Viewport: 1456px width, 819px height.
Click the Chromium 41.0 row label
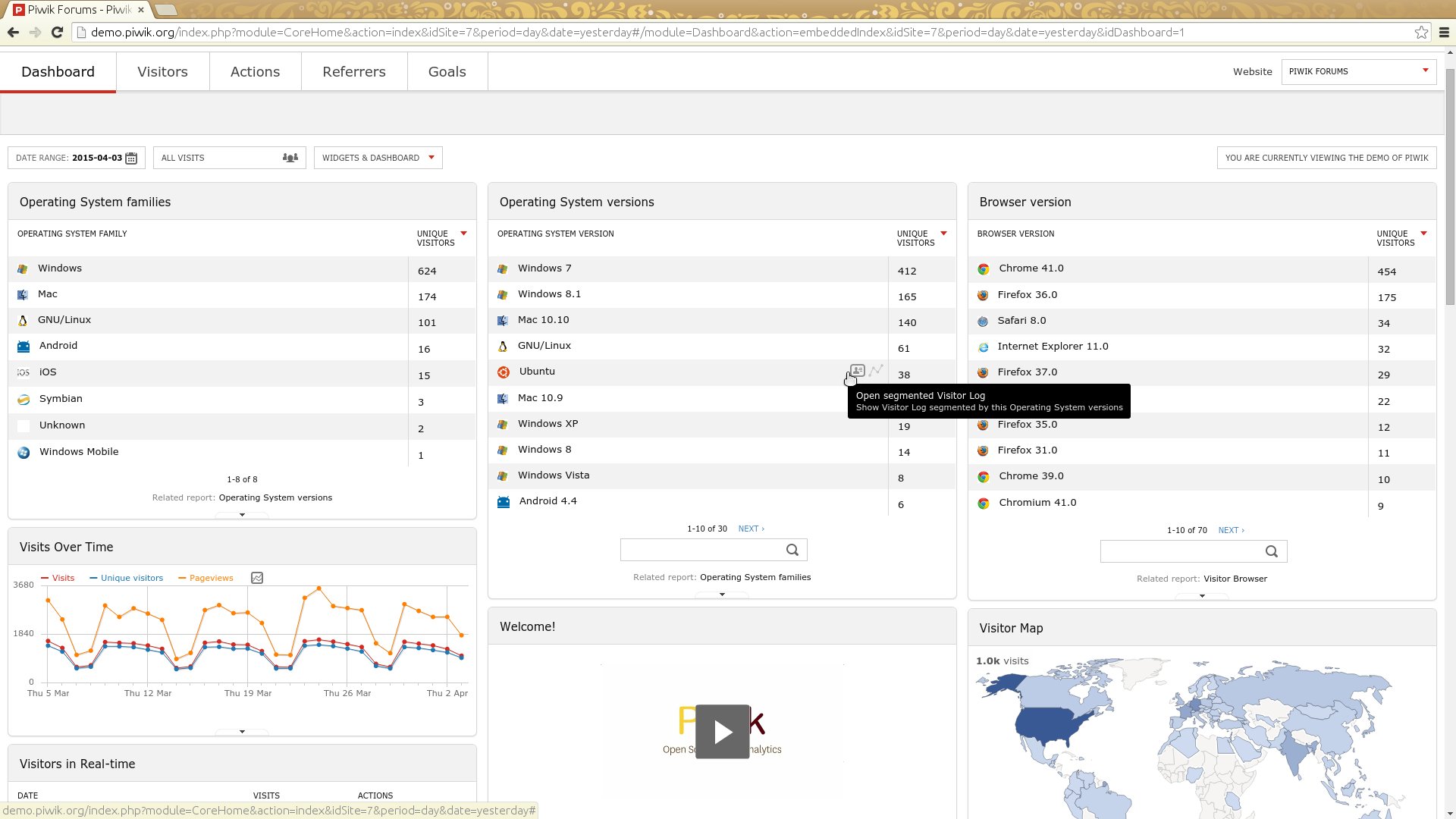pyautogui.click(x=1037, y=503)
